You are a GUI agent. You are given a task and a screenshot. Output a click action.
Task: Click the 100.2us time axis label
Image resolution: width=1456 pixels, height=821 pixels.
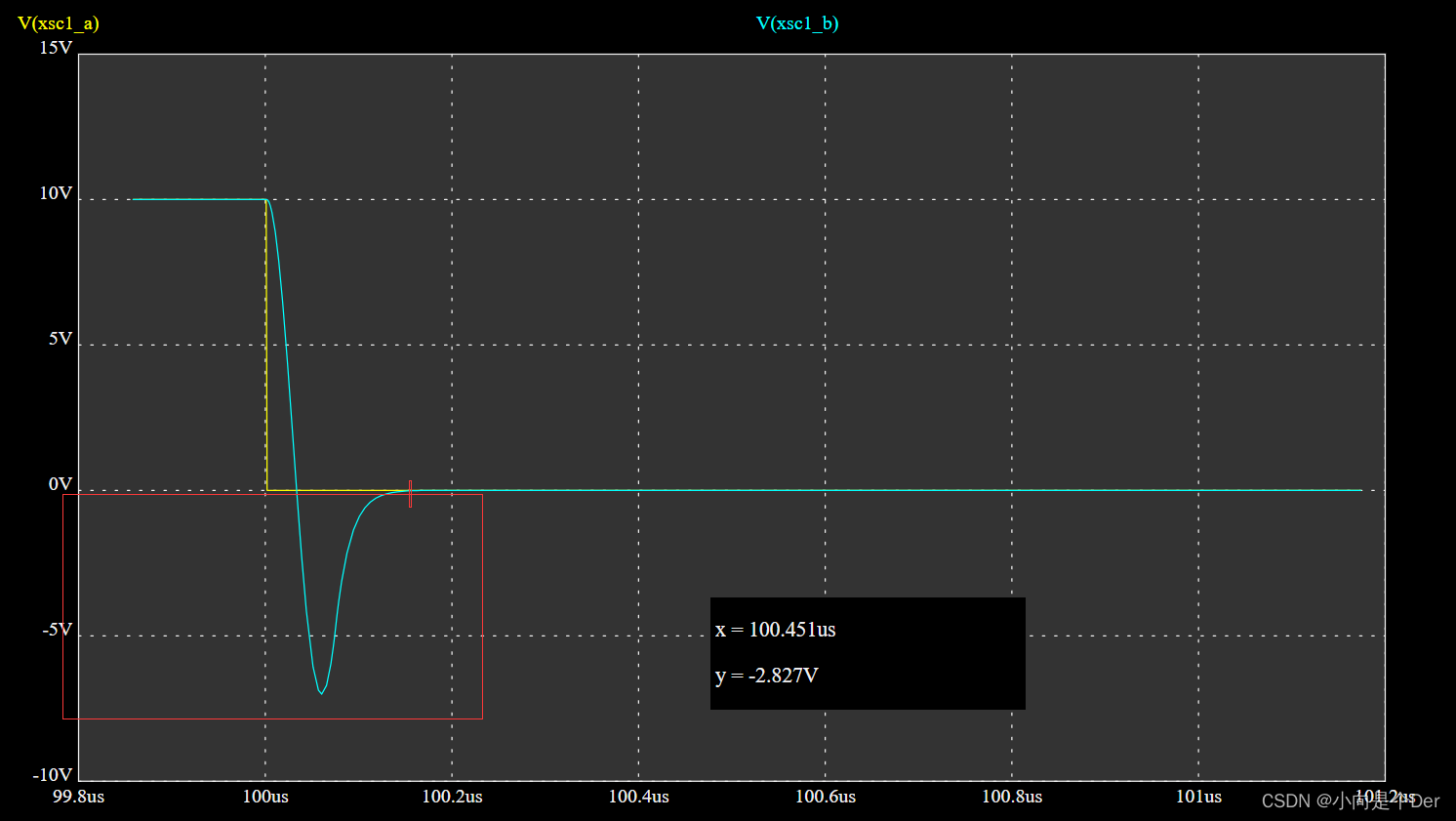(x=452, y=797)
